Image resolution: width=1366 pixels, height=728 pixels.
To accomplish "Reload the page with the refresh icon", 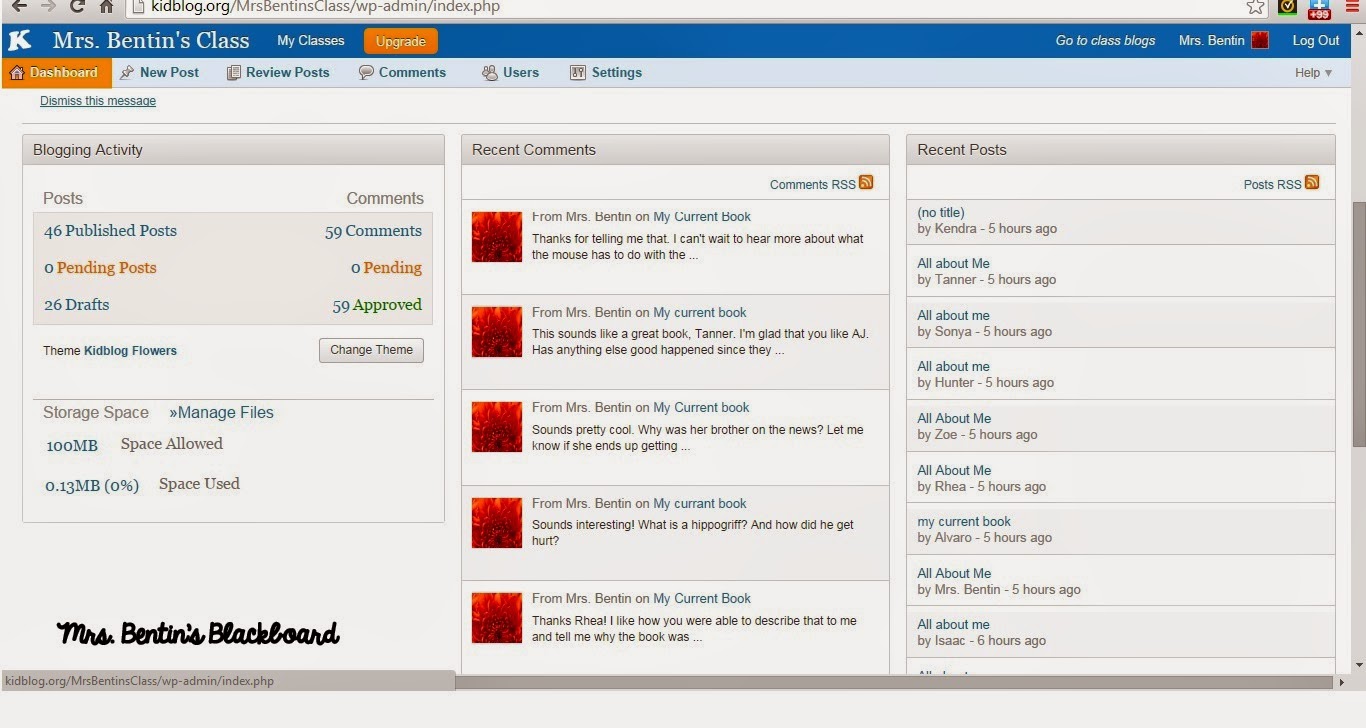I will pyautogui.click(x=76, y=7).
